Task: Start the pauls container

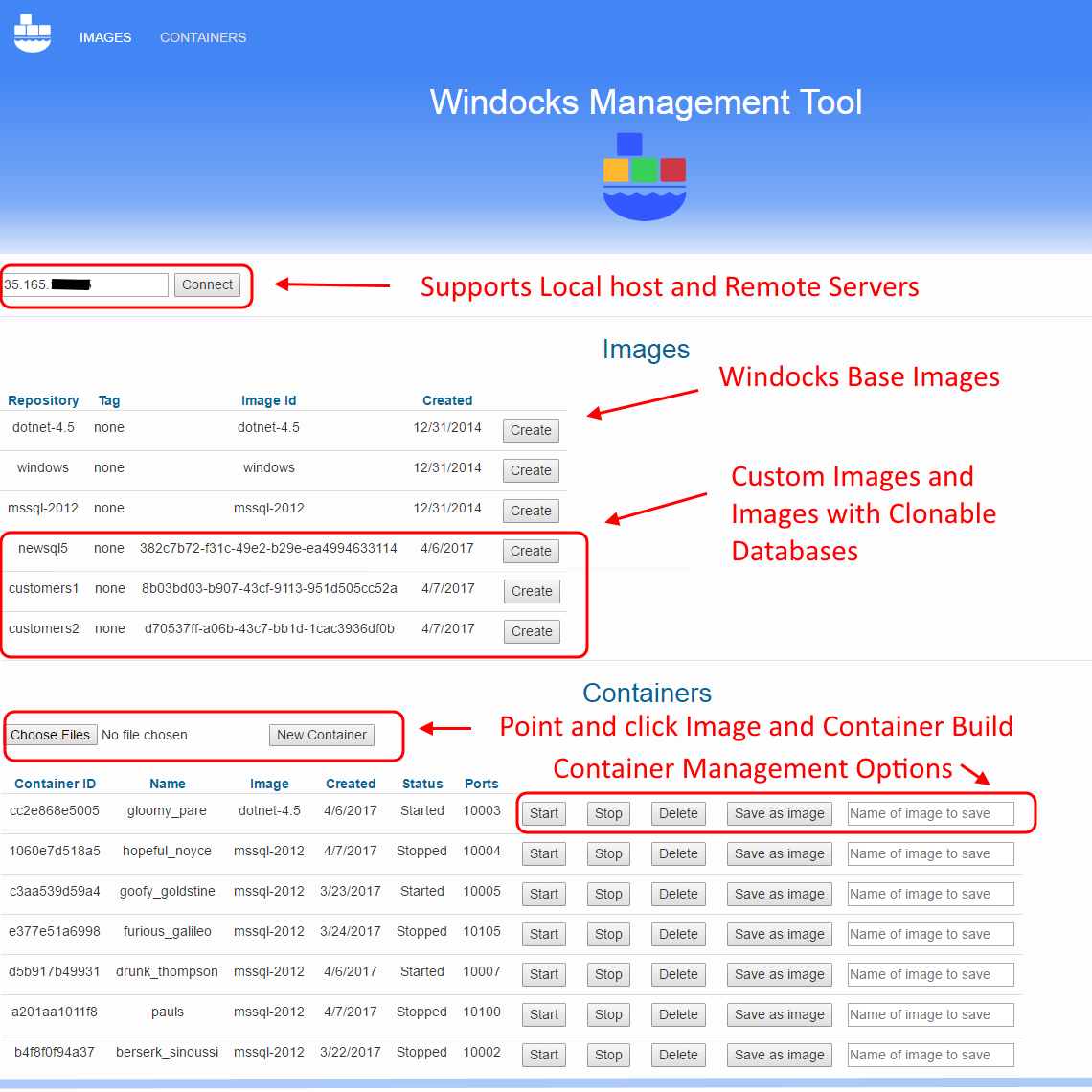Action: pos(543,1014)
